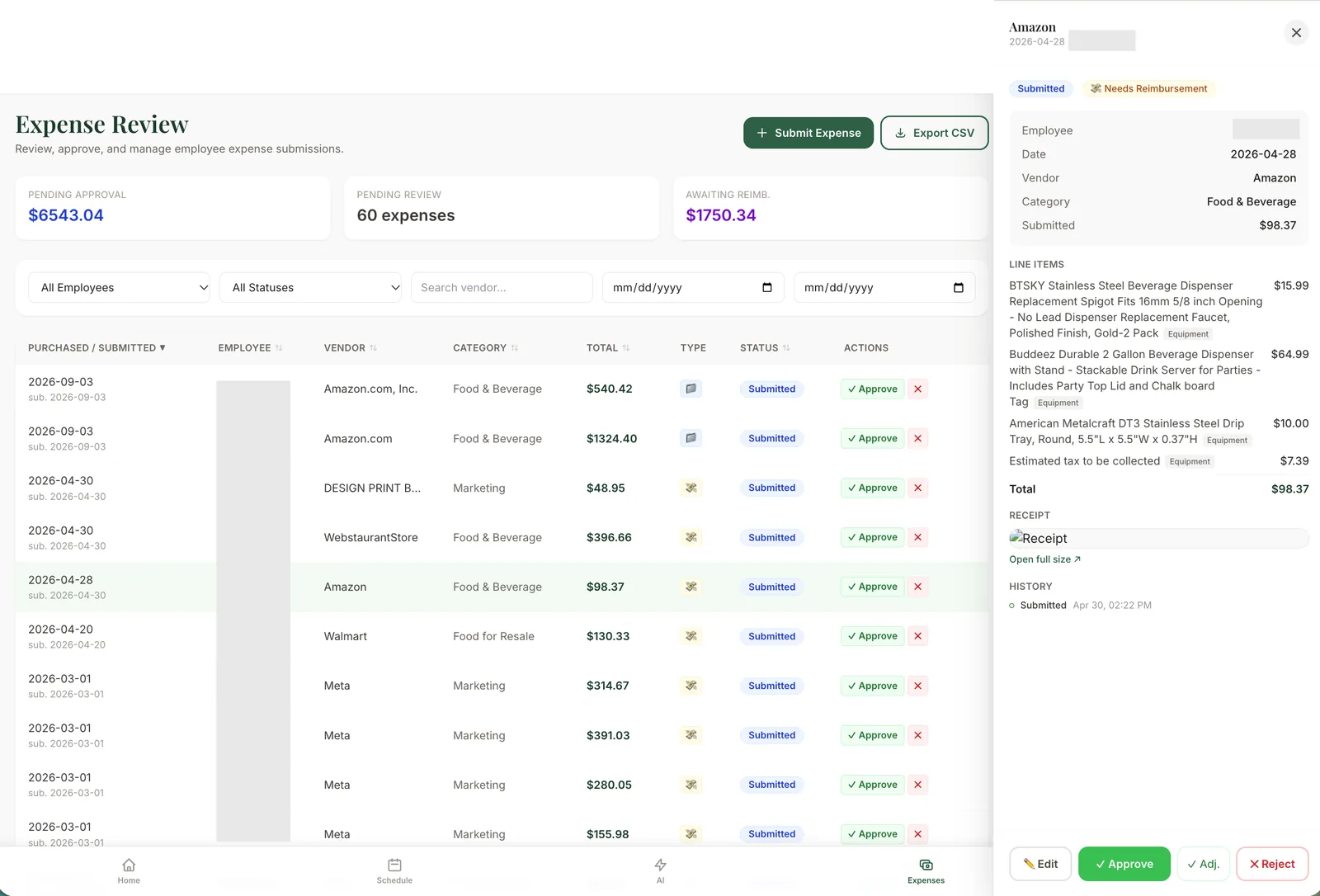Open the AI lightning bolt tab
Viewport: 1320px width, 896px height.
pos(660,865)
